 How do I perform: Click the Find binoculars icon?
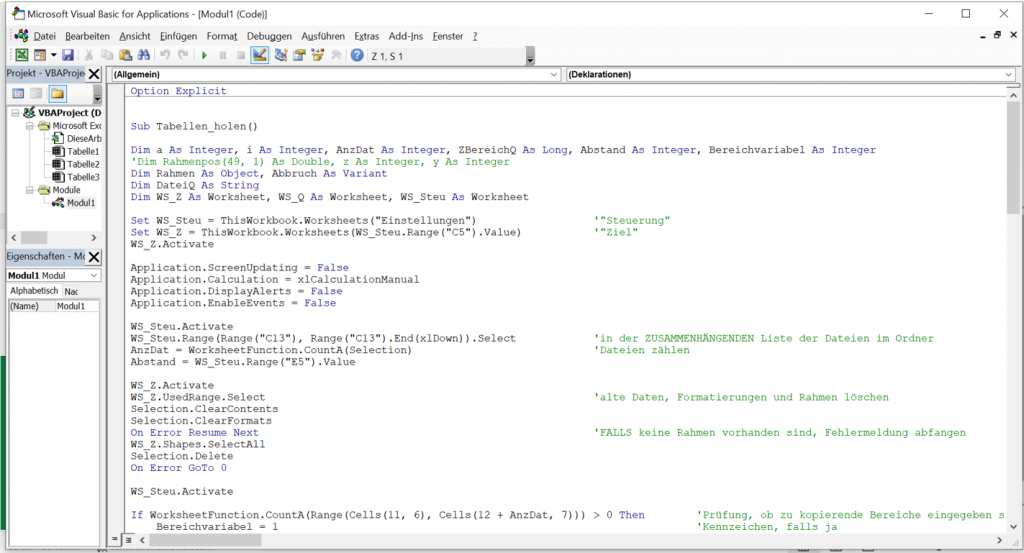[143, 56]
